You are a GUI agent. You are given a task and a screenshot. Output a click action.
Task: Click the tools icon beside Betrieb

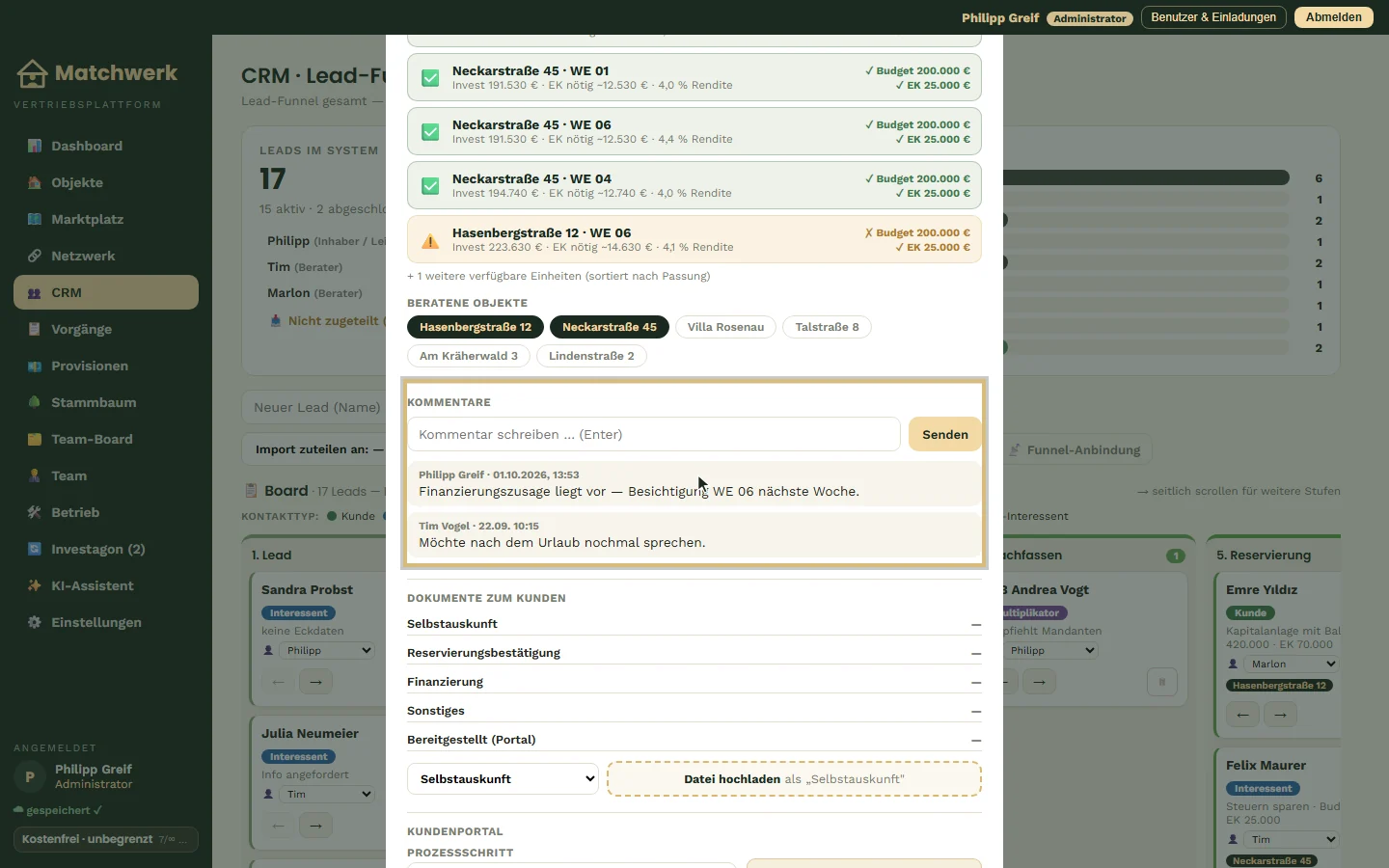point(35,512)
